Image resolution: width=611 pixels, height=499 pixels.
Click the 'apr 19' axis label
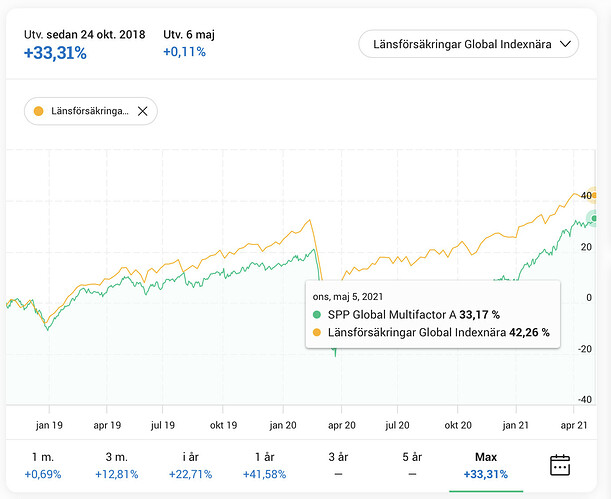107,425
